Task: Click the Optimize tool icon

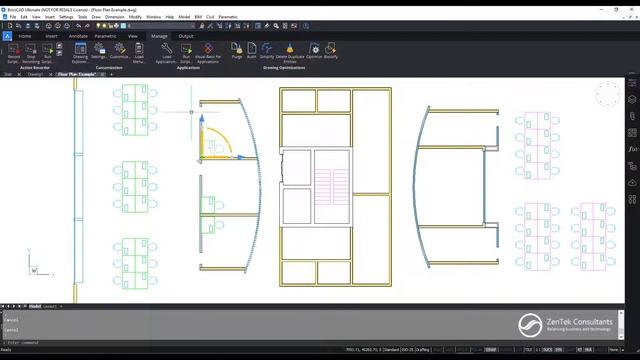Action: [314, 49]
